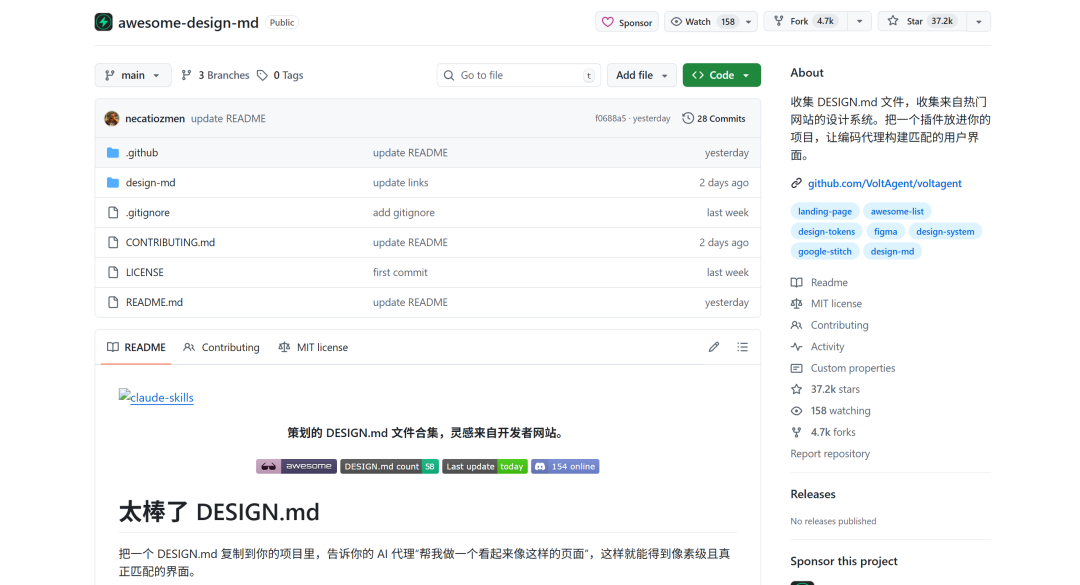View the 37.2k stars link

pos(825,389)
